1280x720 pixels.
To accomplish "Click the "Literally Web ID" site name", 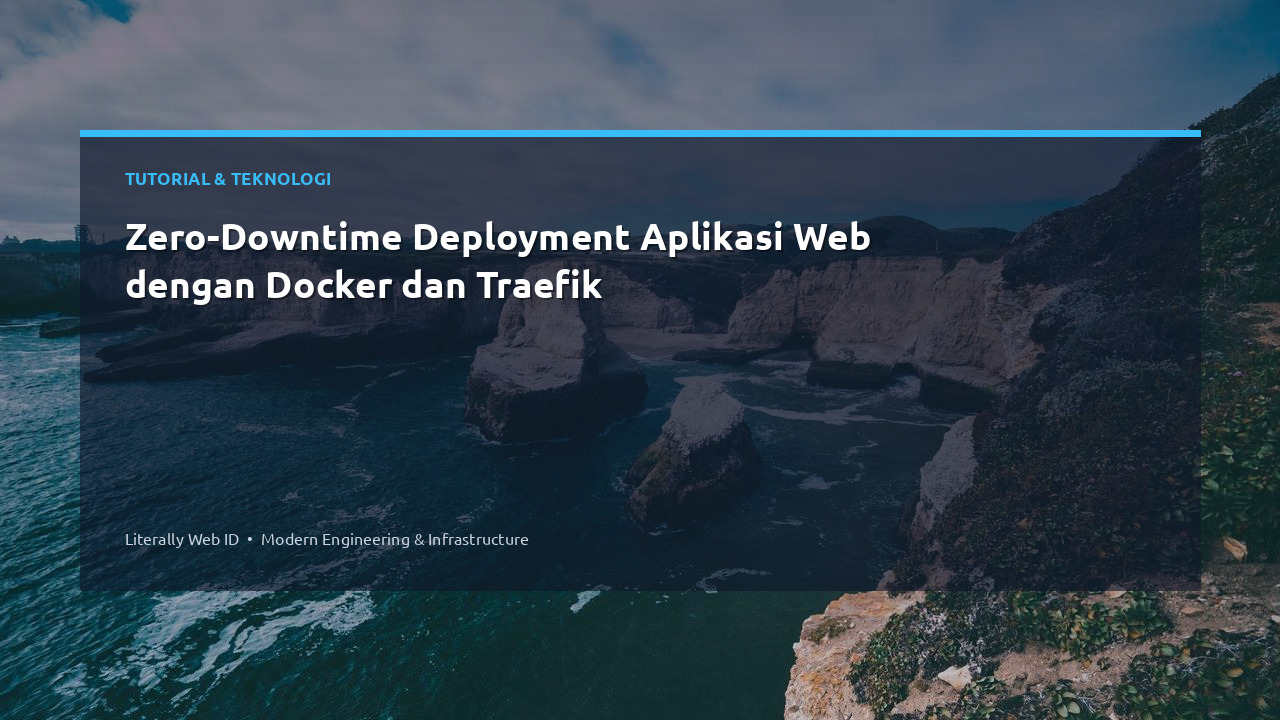I will (182, 539).
